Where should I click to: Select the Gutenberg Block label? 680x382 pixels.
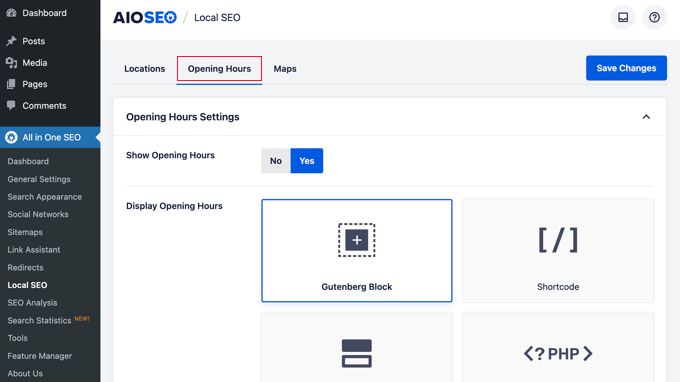[x=356, y=287]
